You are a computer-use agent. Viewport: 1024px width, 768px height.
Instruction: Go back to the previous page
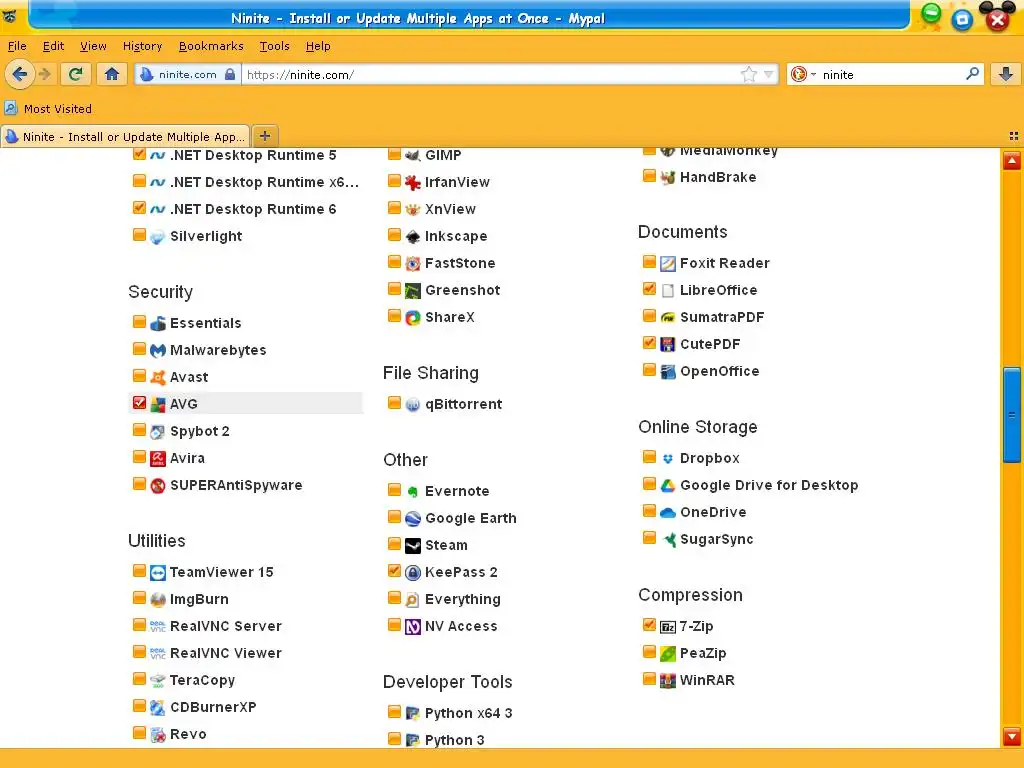coord(20,74)
